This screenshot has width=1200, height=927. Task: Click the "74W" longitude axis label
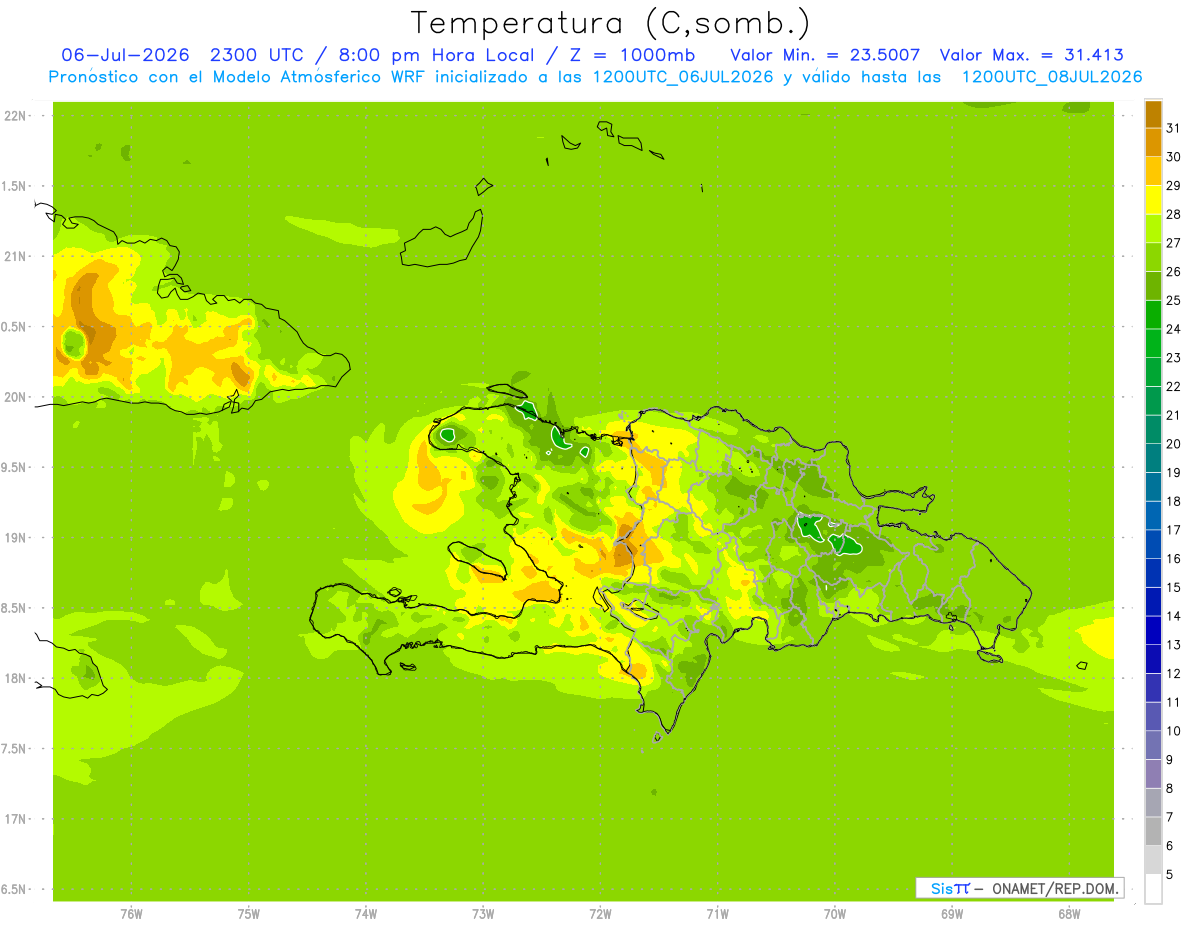click(x=366, y=914)
